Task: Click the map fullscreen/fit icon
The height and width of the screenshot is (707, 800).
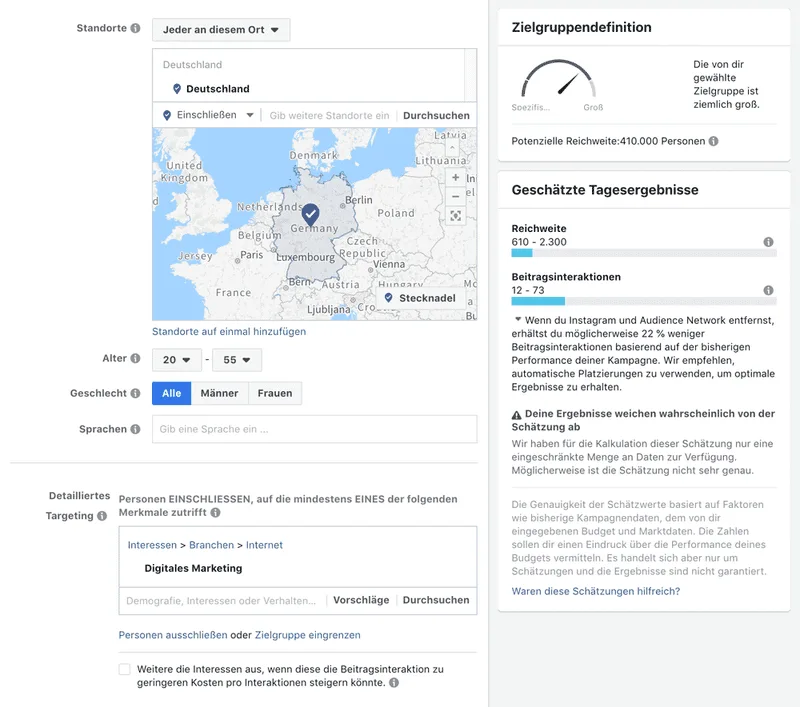Action: click(455, 216)
